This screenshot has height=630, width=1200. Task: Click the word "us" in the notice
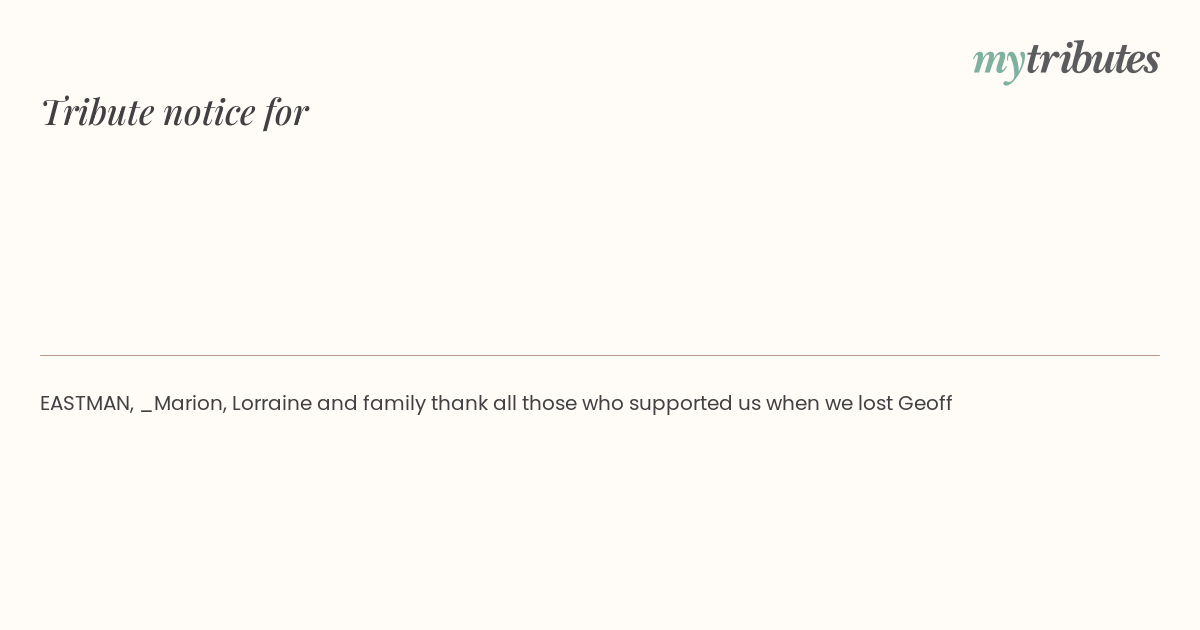[749, 404]
